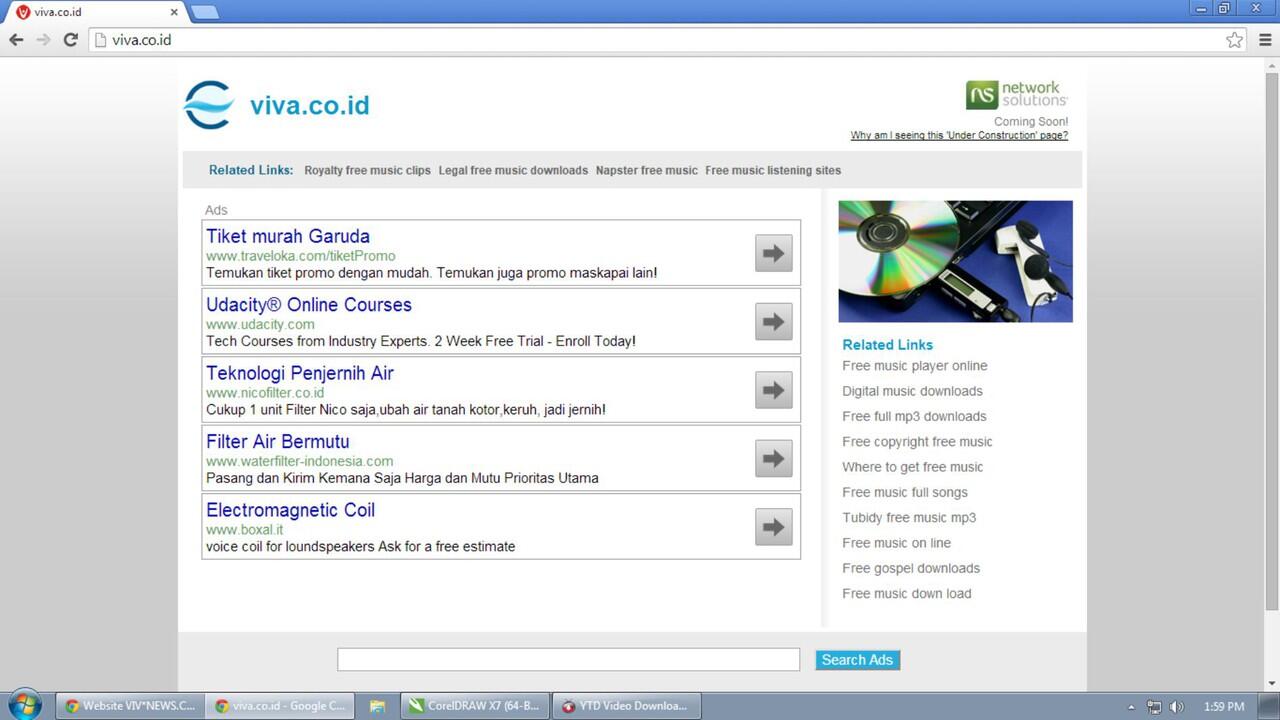Image resolution: width=1280 pixels, height=720 pixels.
Task: Click Napster free music link
Action: [647, 170]
